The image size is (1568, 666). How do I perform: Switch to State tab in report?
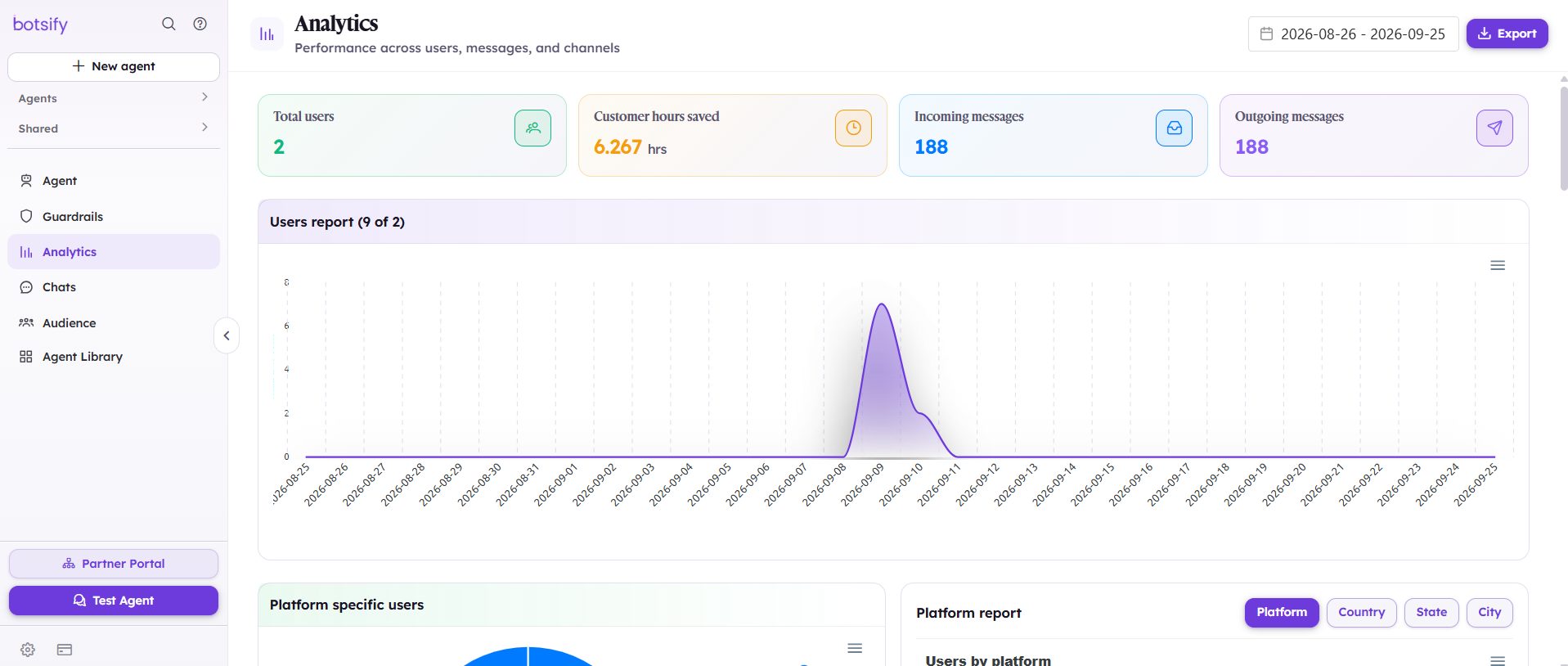click(1431, 612)
